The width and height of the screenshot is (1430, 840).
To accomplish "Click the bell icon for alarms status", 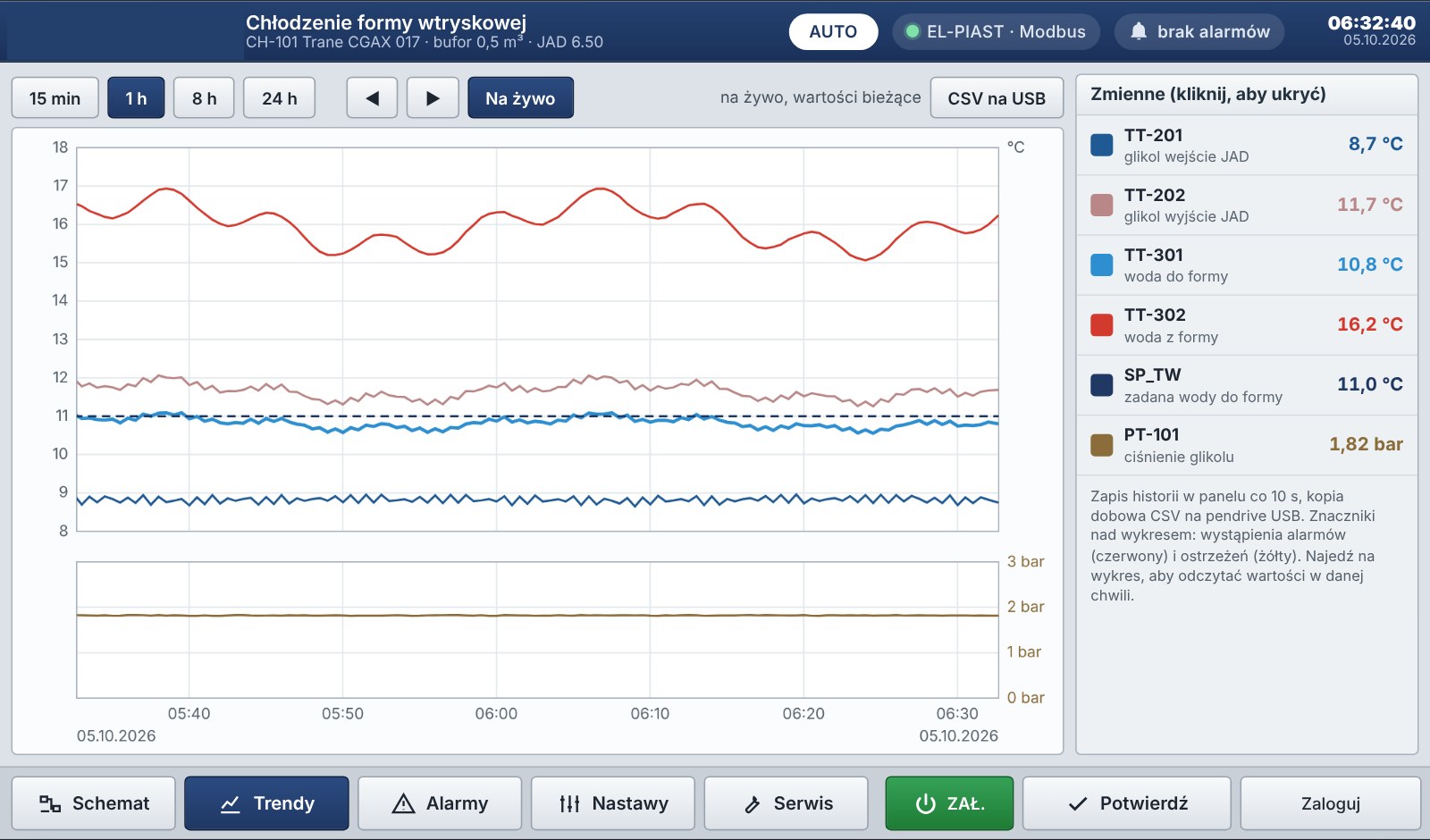I will (x=1139, y=31).
